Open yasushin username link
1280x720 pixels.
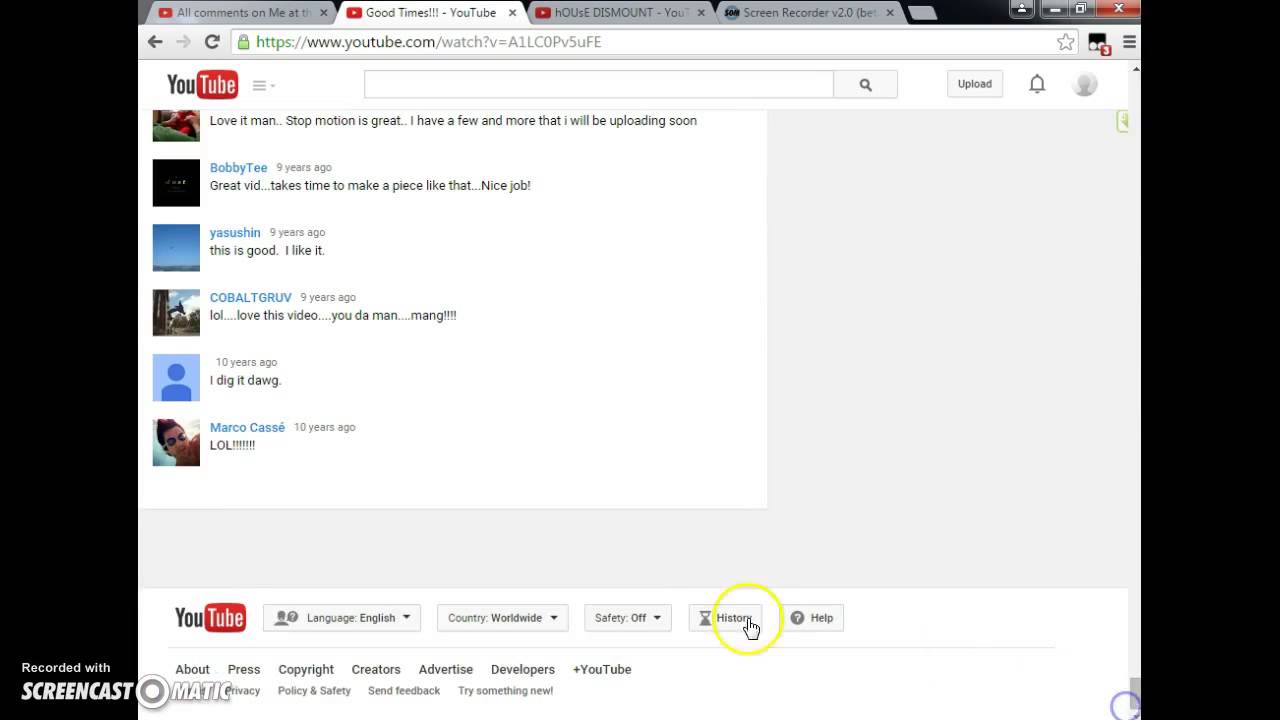coord(235,233)
